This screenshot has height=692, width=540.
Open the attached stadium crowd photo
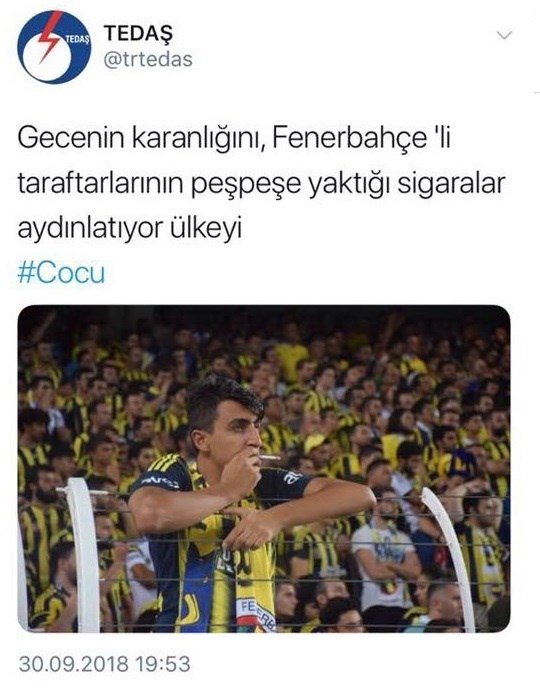[x=264, y=469]
